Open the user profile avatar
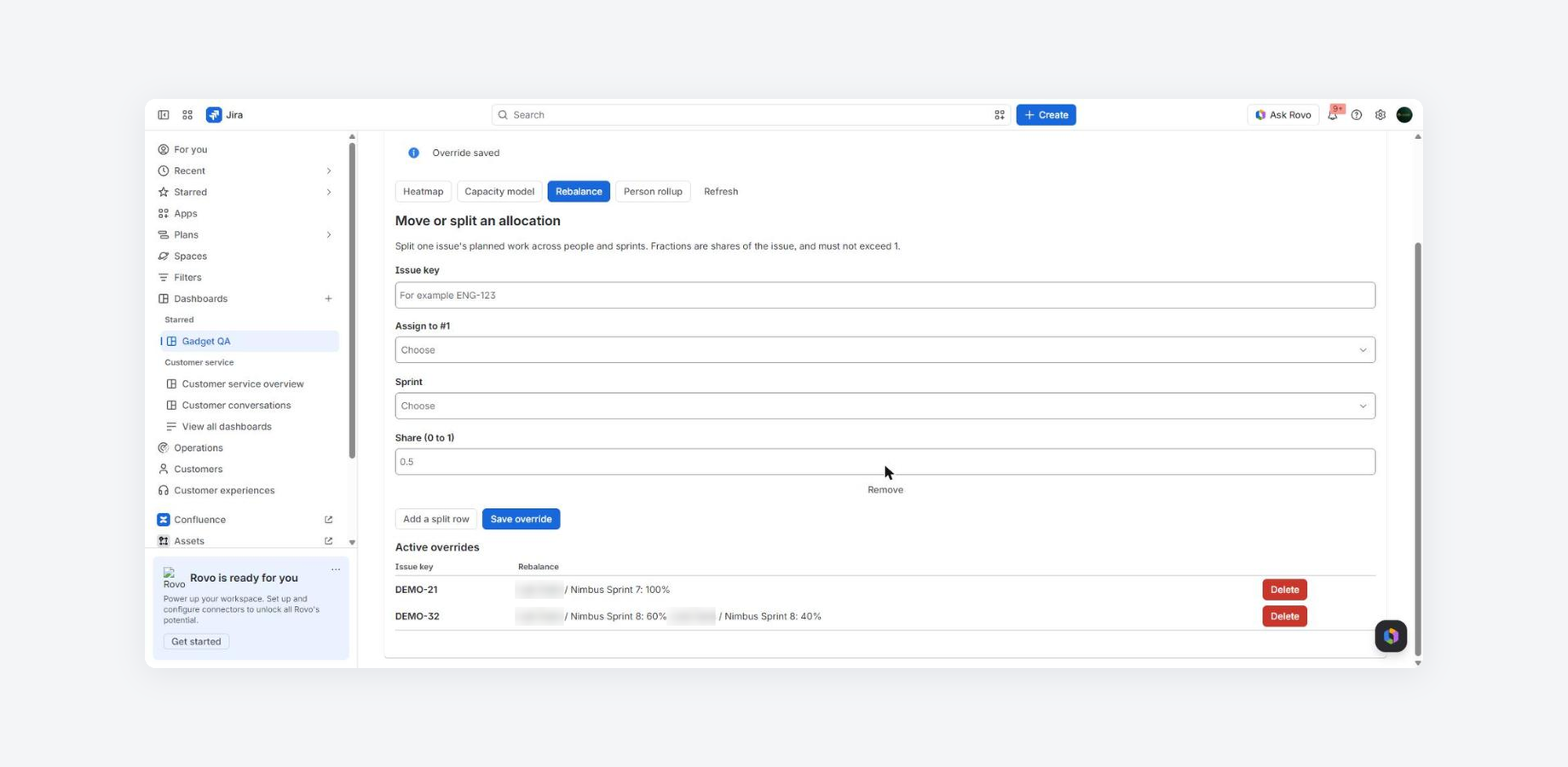This screenshot has width=1568, height=767. [x=1404, y=115]
